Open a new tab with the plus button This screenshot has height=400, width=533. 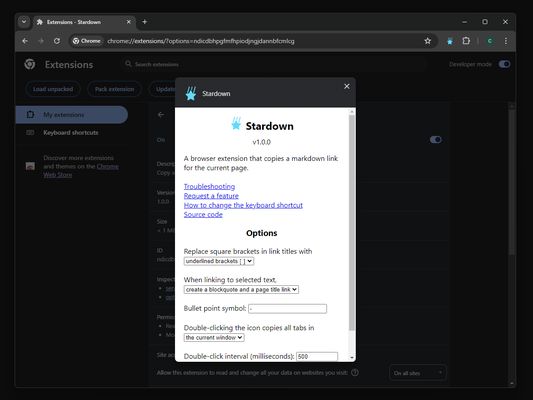144,22
